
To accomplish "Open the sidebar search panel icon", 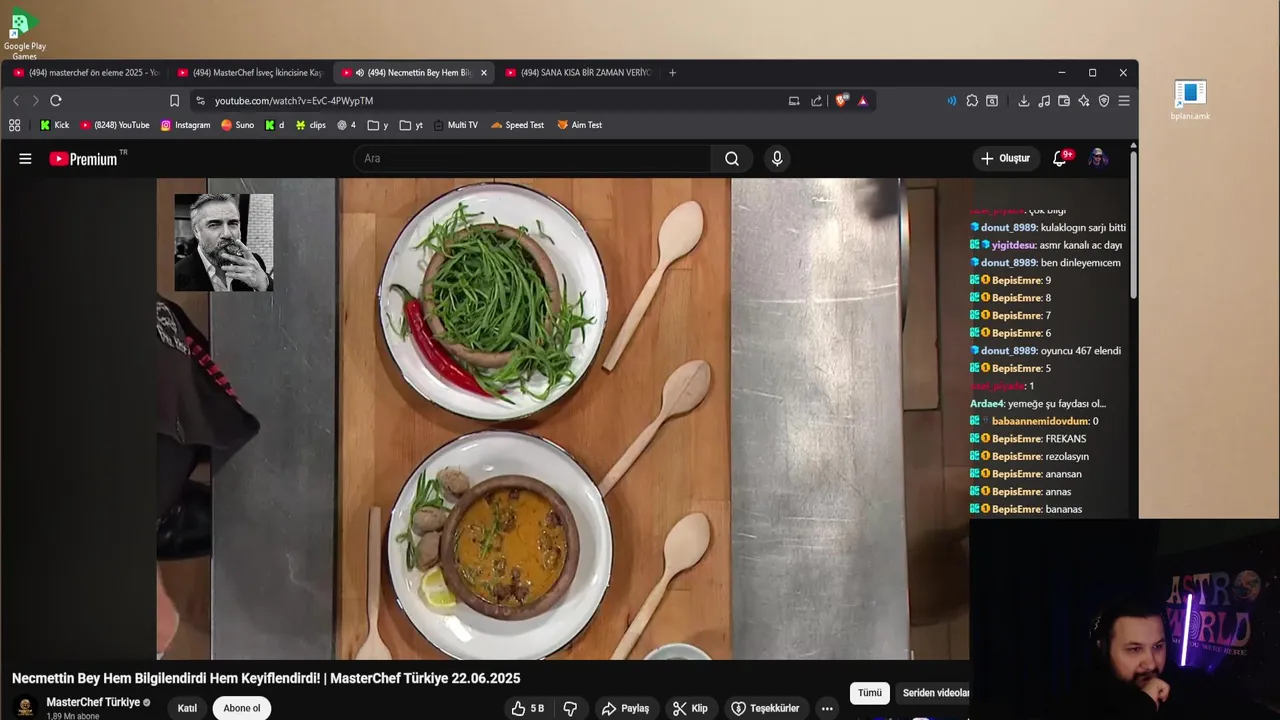I will click(x=992, y=100).
